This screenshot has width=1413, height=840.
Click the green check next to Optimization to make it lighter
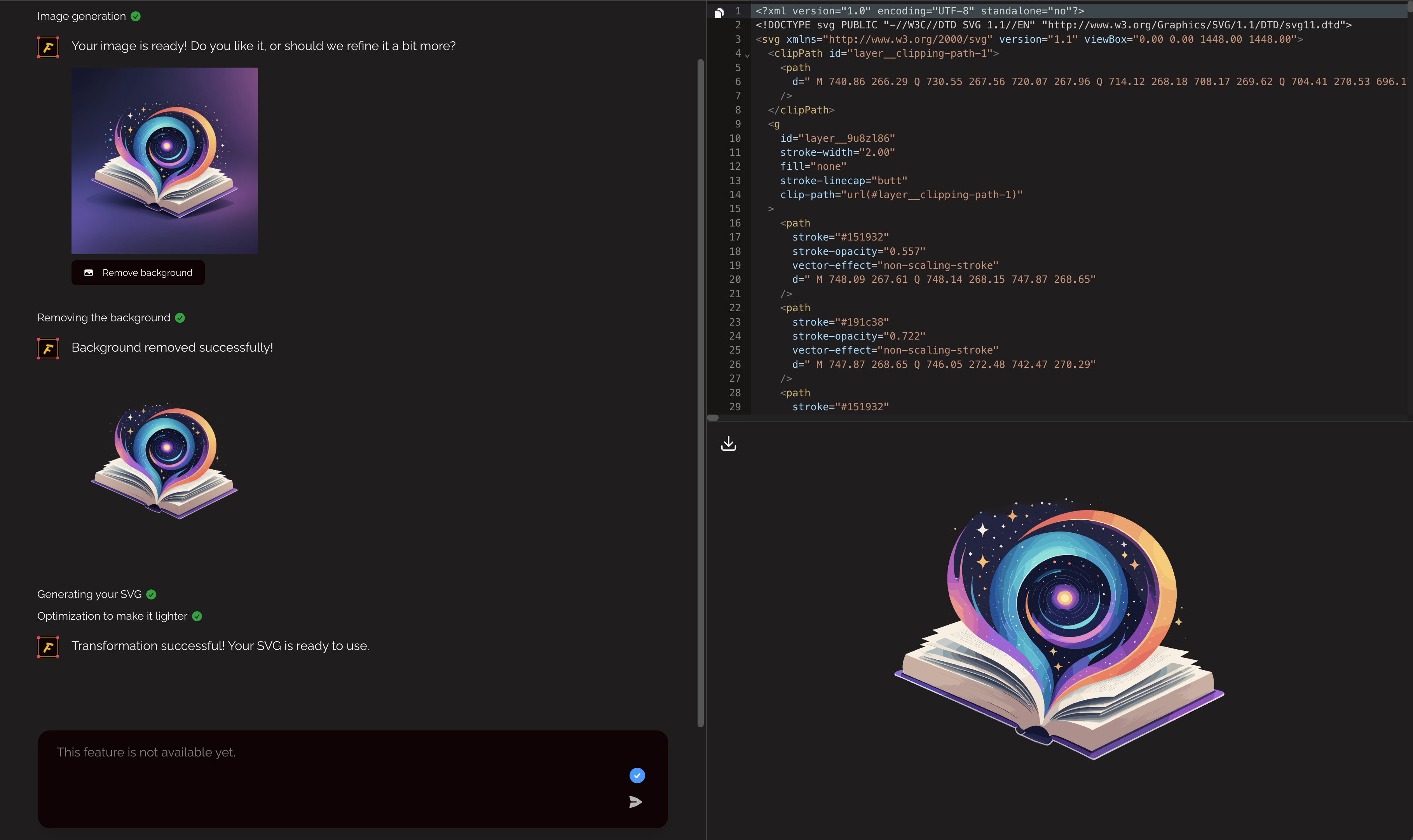(x=197, y=617)
